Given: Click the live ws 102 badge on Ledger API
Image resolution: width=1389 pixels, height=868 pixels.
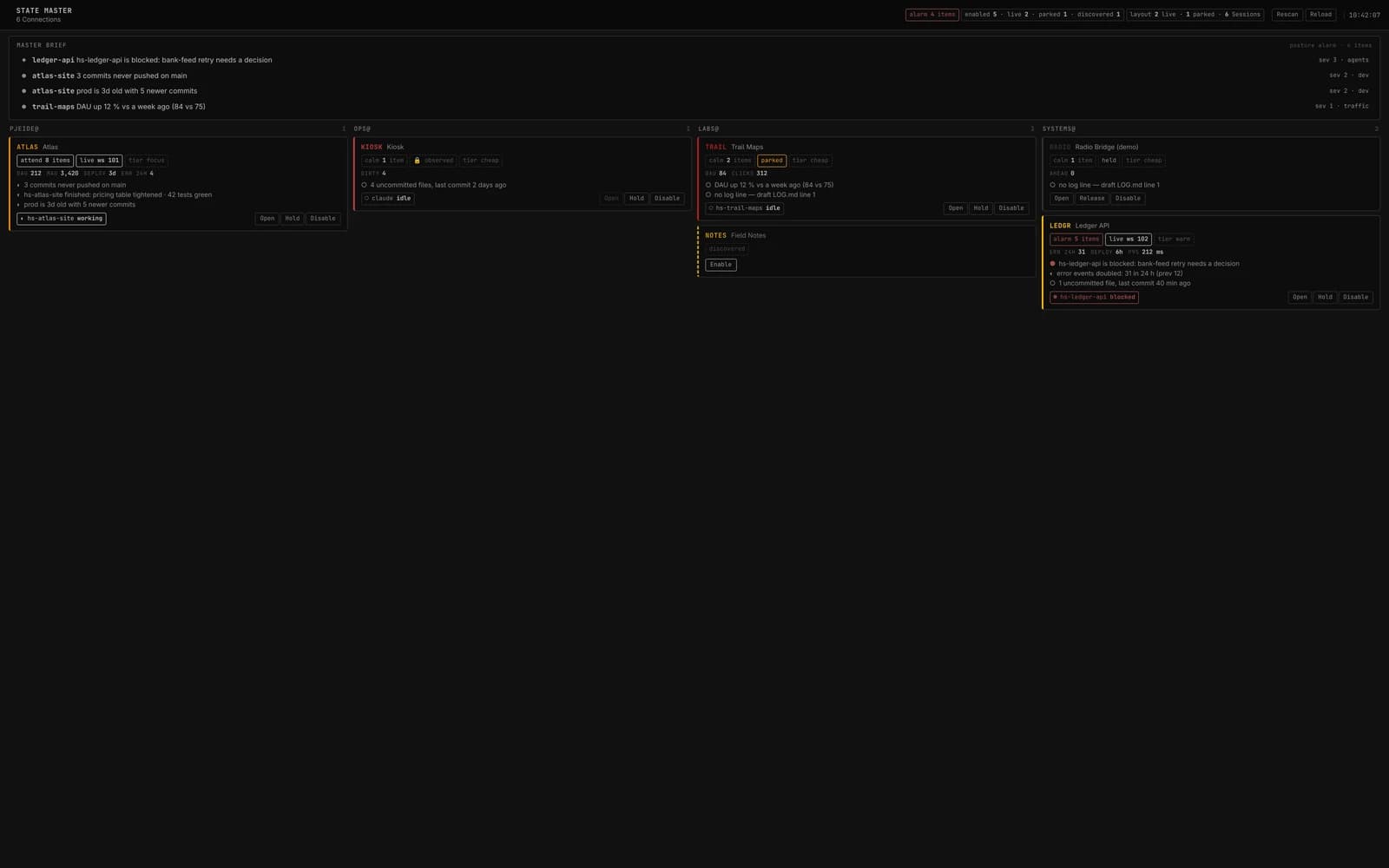Looking at the screenshot, I should 1129,240.
